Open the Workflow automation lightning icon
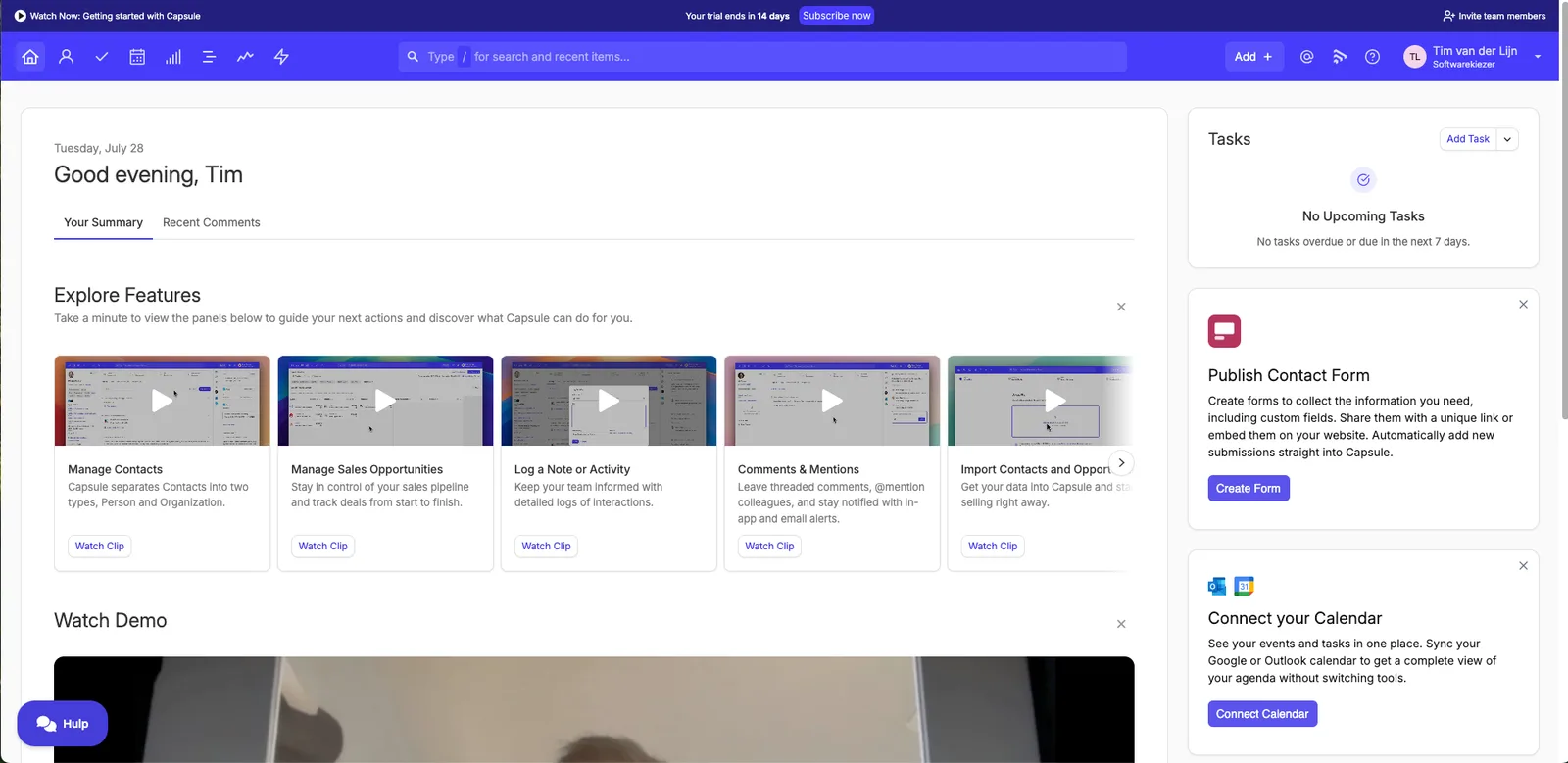This screenshot has height=763, width=1568. pos(281,57)
